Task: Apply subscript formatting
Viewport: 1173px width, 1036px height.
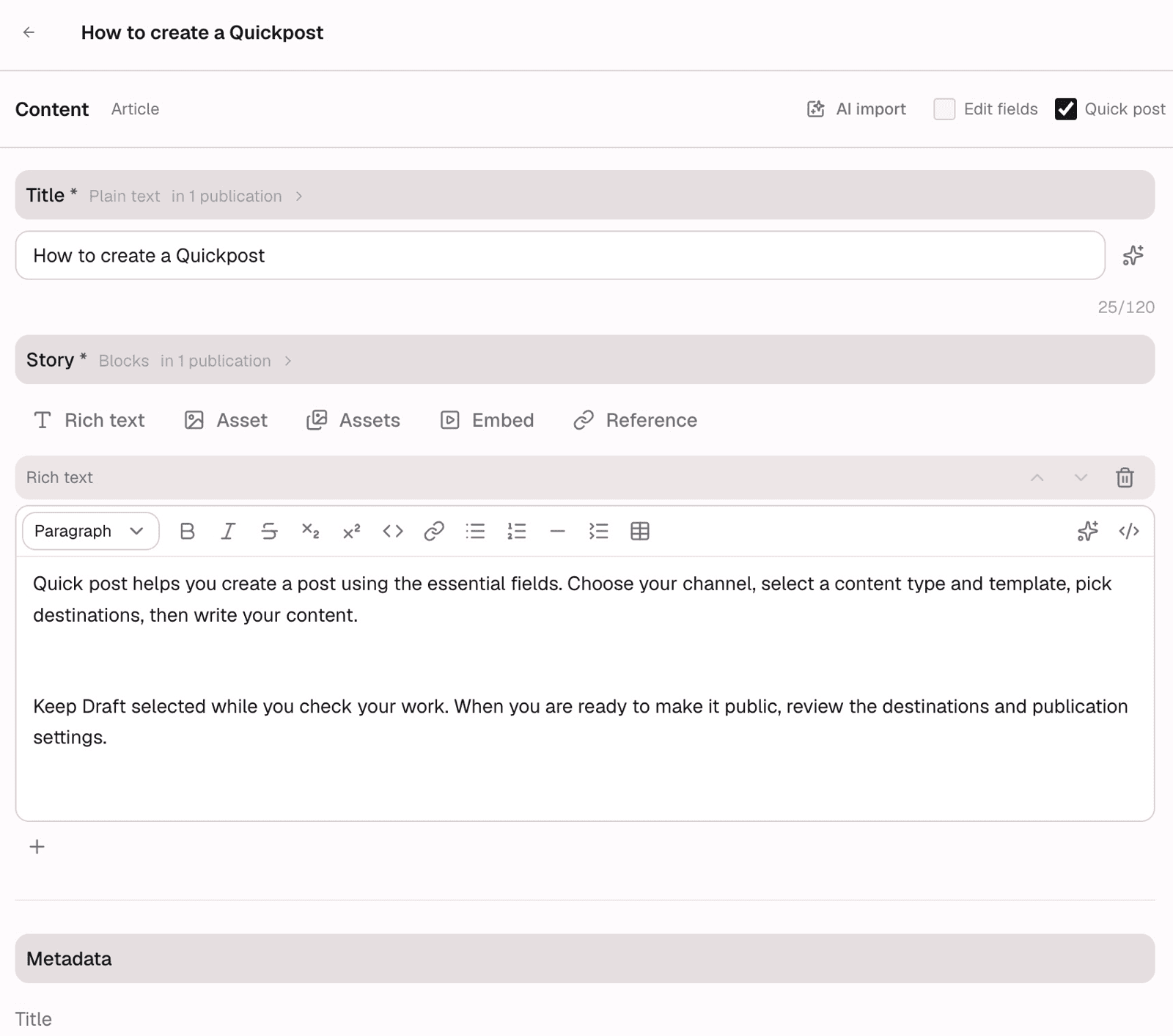Action: click(311, 531)
